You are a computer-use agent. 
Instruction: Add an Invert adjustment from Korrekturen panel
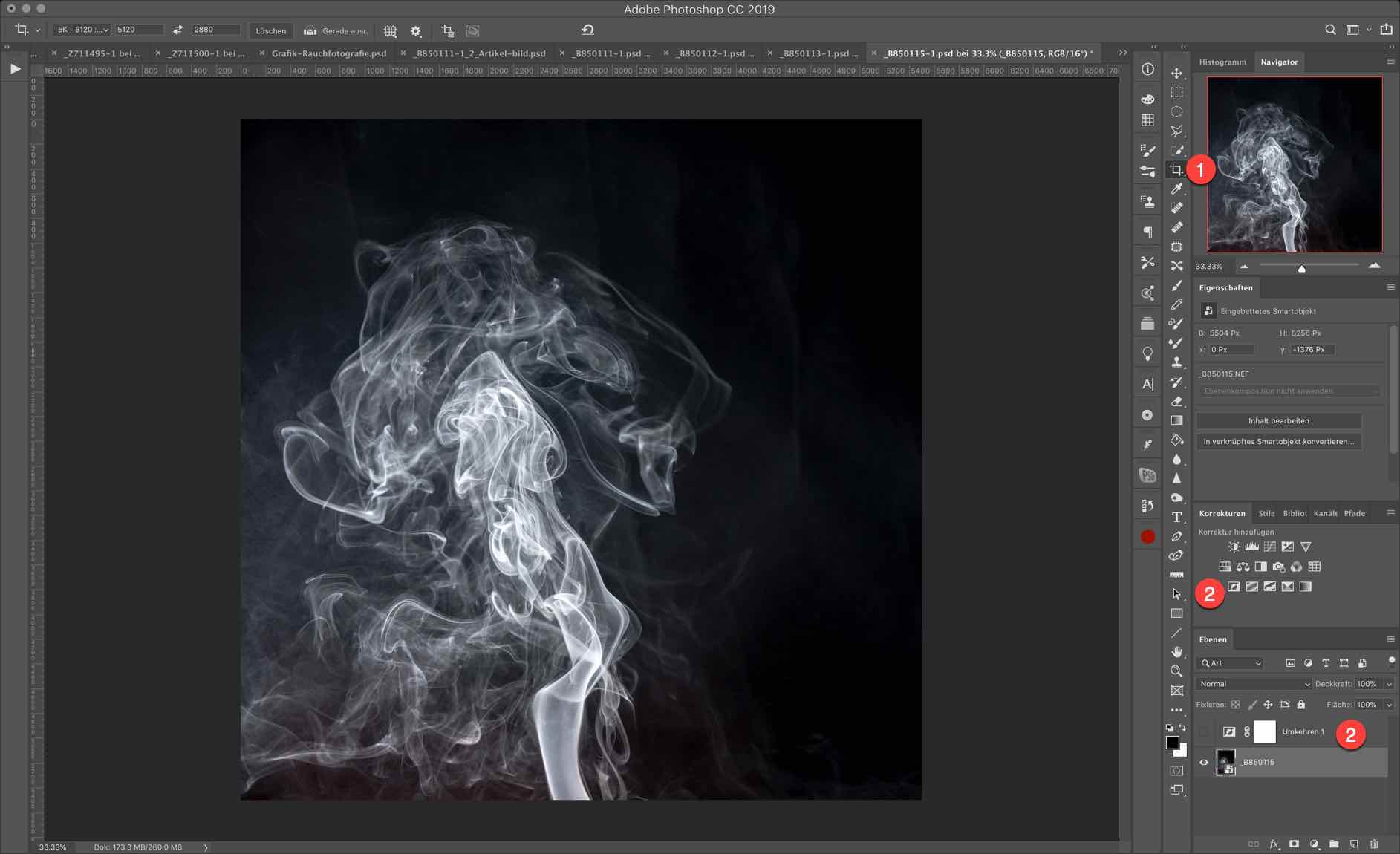[1234, 587]
